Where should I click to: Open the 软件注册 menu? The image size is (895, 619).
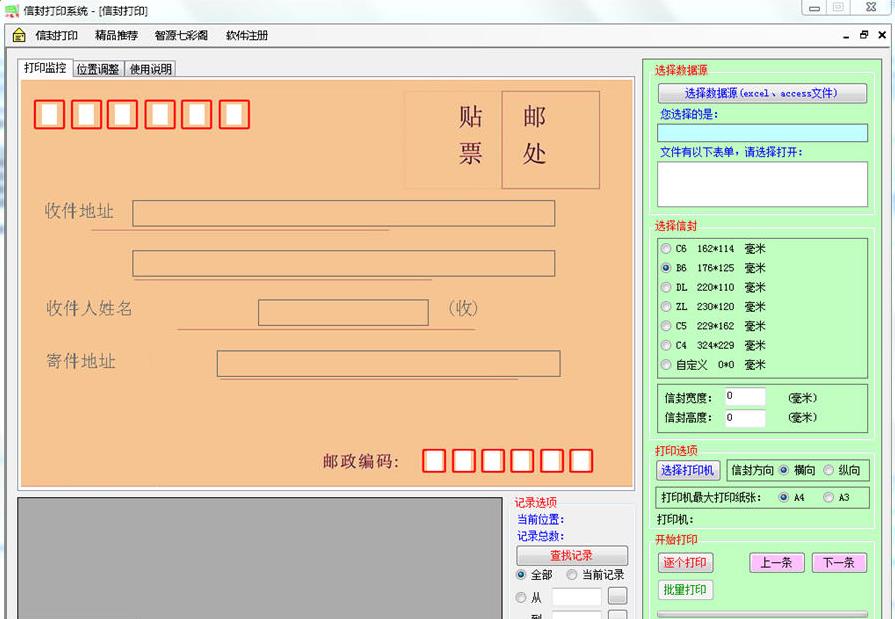point(246,35)
